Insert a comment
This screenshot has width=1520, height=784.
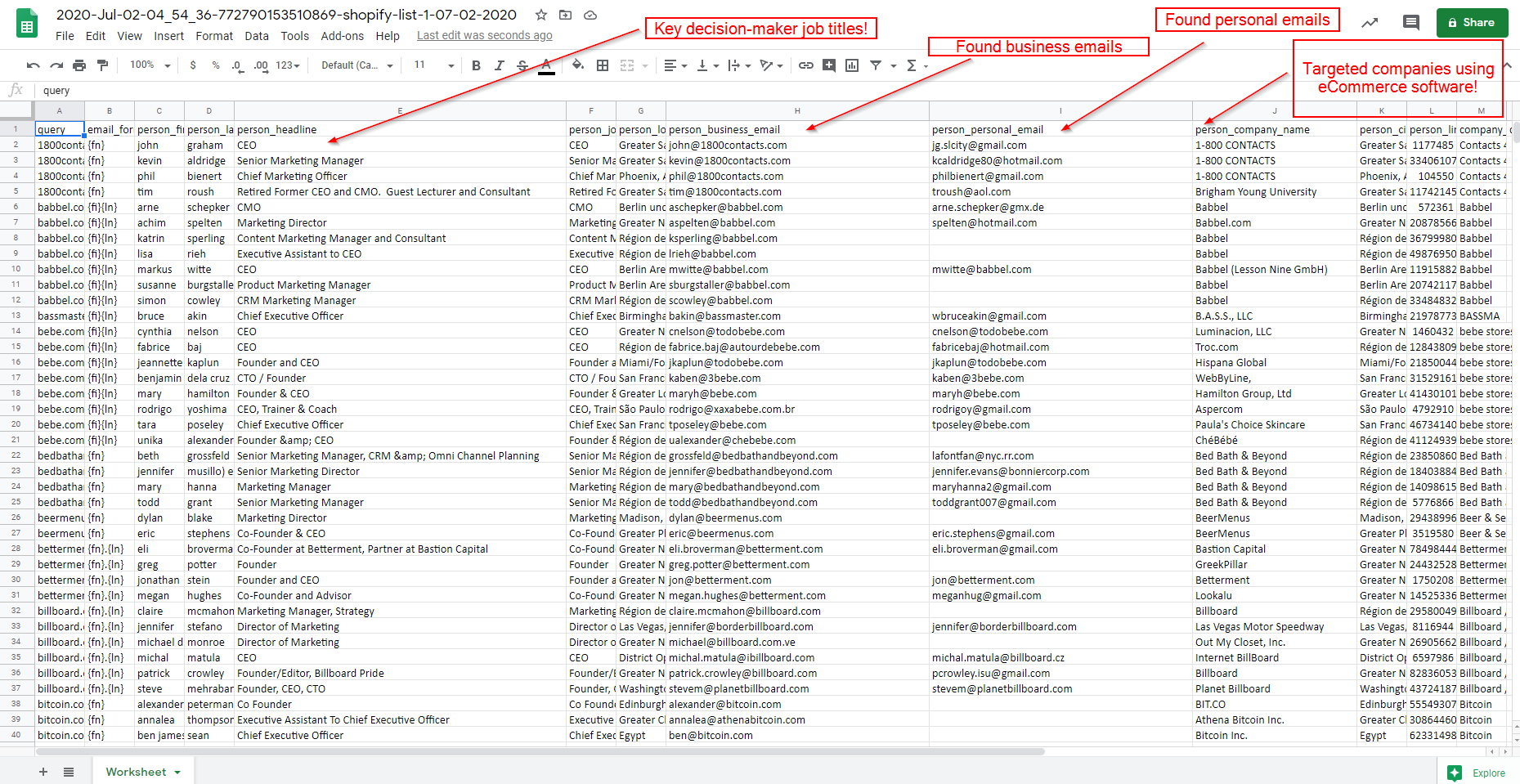tap(829, 65)
